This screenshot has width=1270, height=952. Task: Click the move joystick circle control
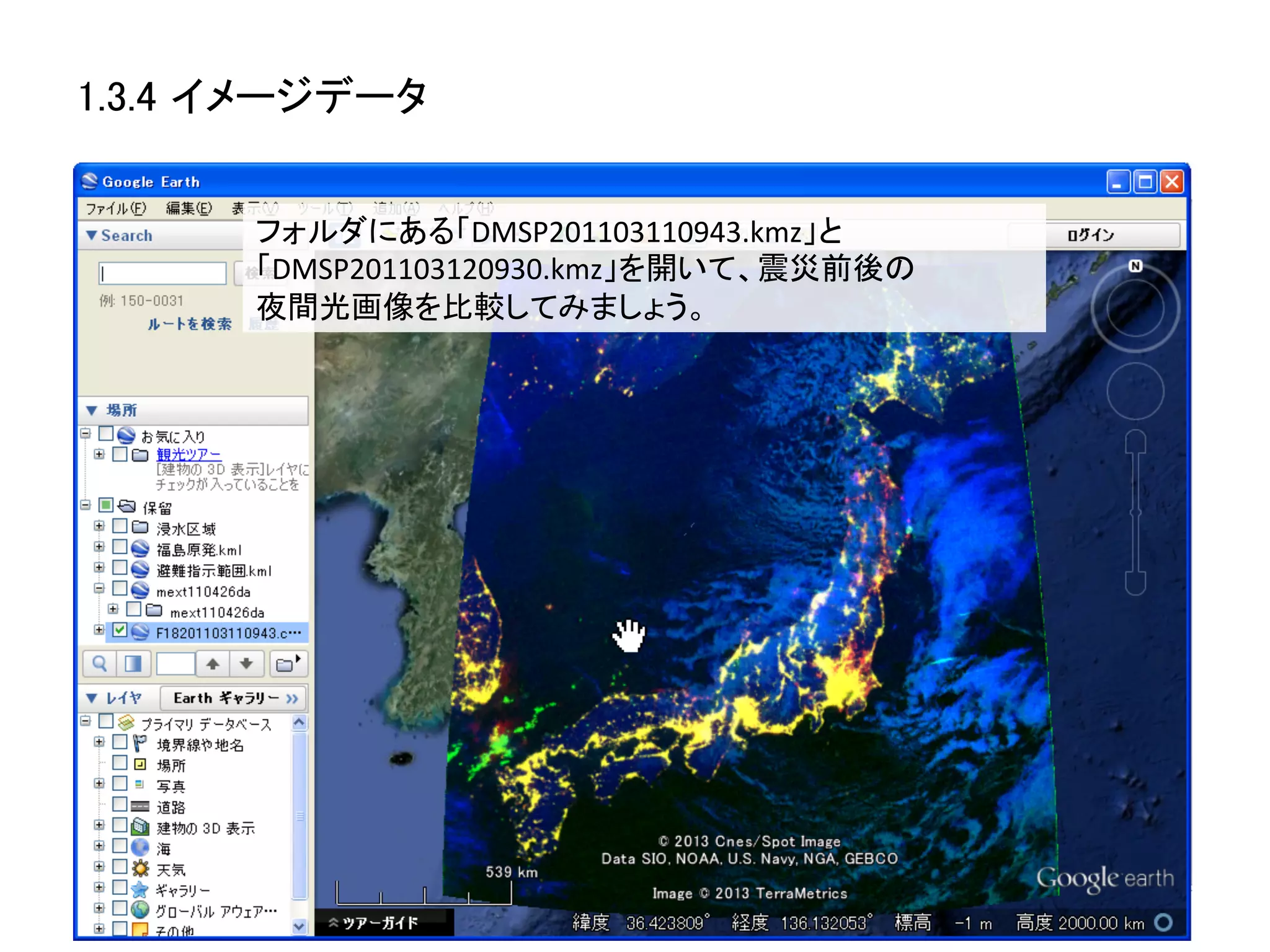click(1135, 392)
